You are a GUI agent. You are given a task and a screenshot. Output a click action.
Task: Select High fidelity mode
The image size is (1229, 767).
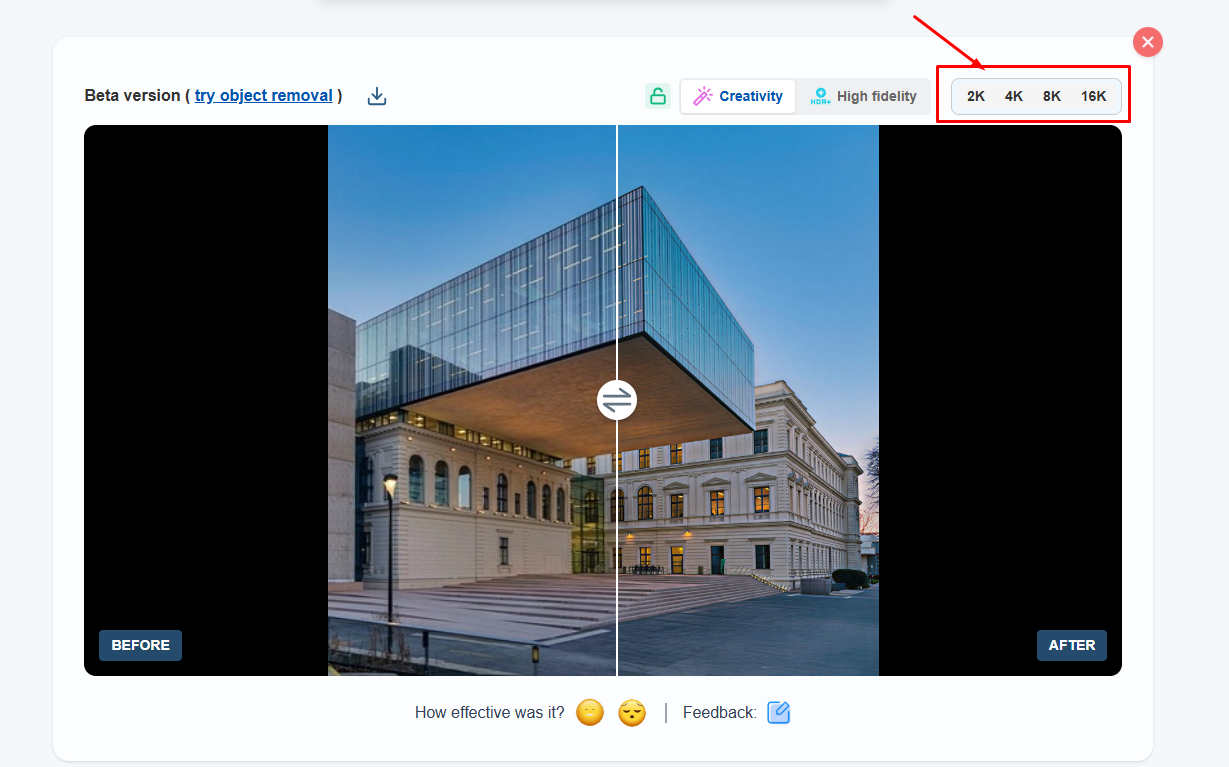tap(863, 96)
